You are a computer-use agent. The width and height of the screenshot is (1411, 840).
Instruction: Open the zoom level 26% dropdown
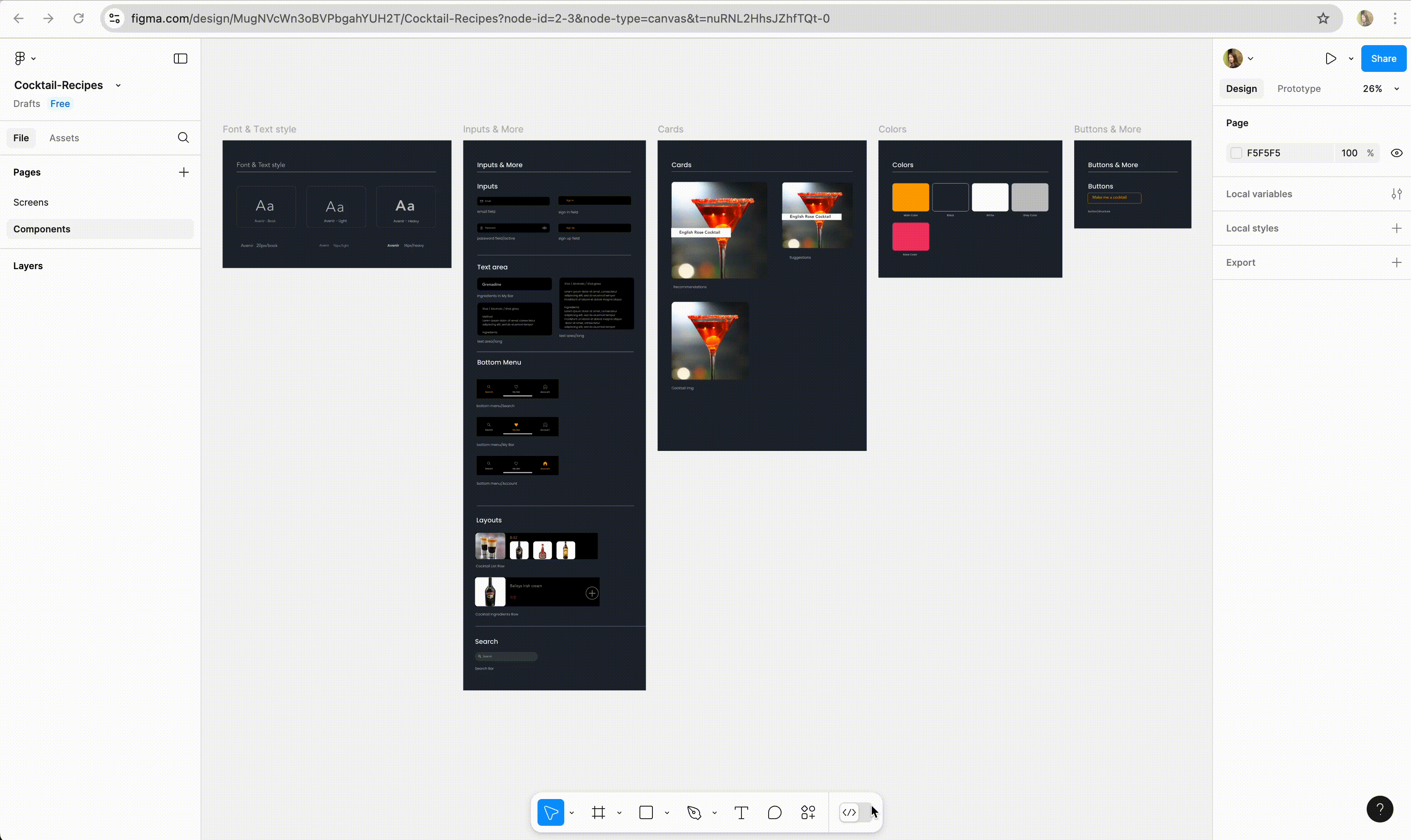coord(1380,89)
